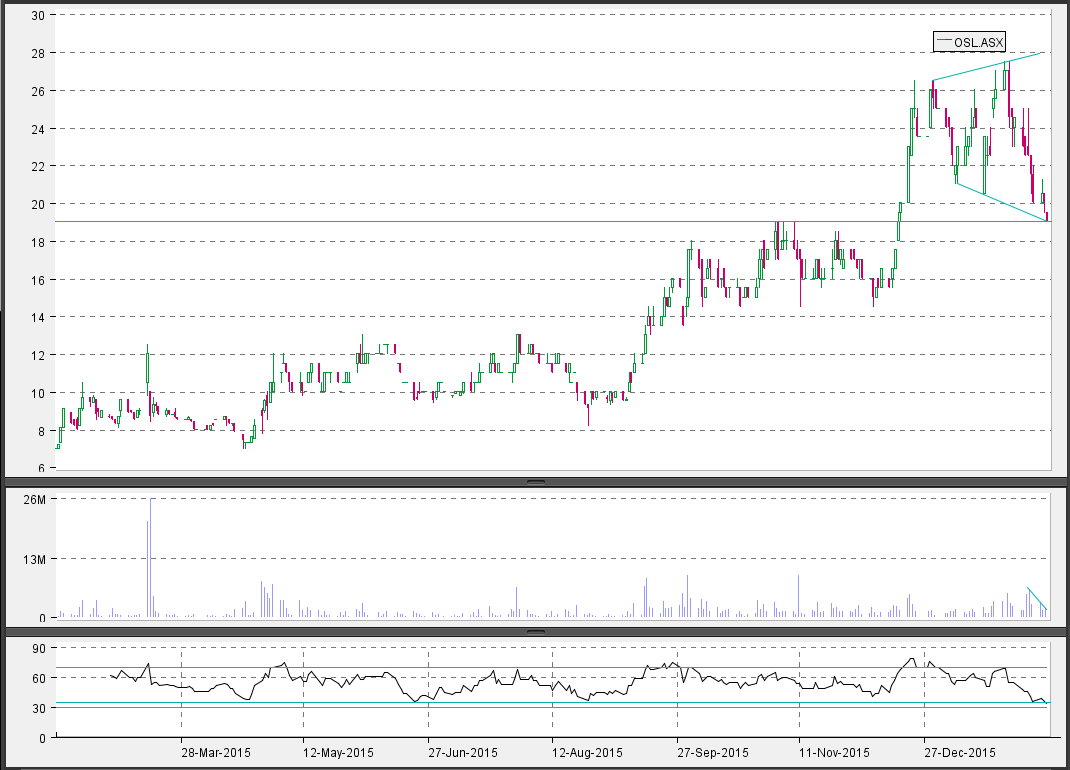Select the 11-Nov-2015 date label
Screen dimensions: 1070x770
834,753
